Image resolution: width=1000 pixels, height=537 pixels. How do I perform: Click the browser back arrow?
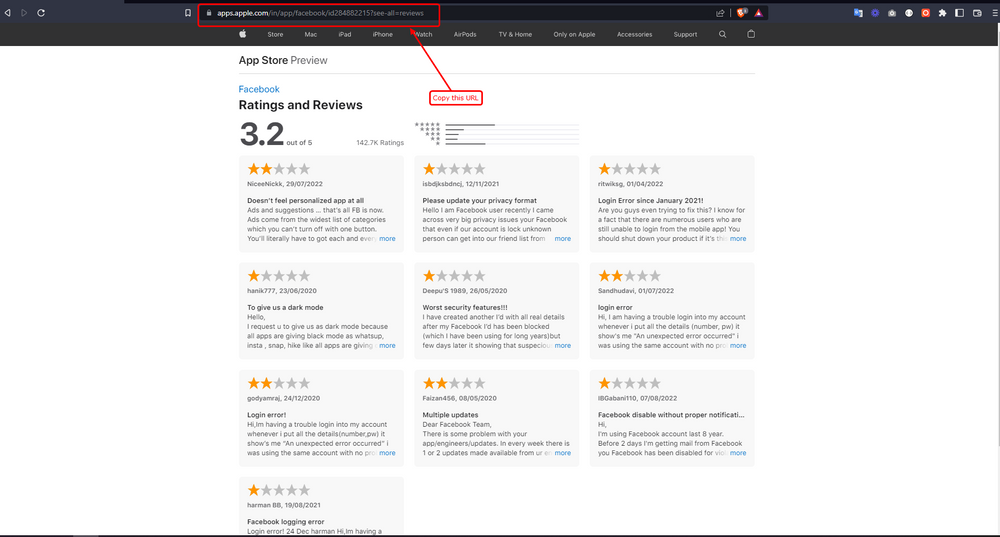[x=9, y=13]
